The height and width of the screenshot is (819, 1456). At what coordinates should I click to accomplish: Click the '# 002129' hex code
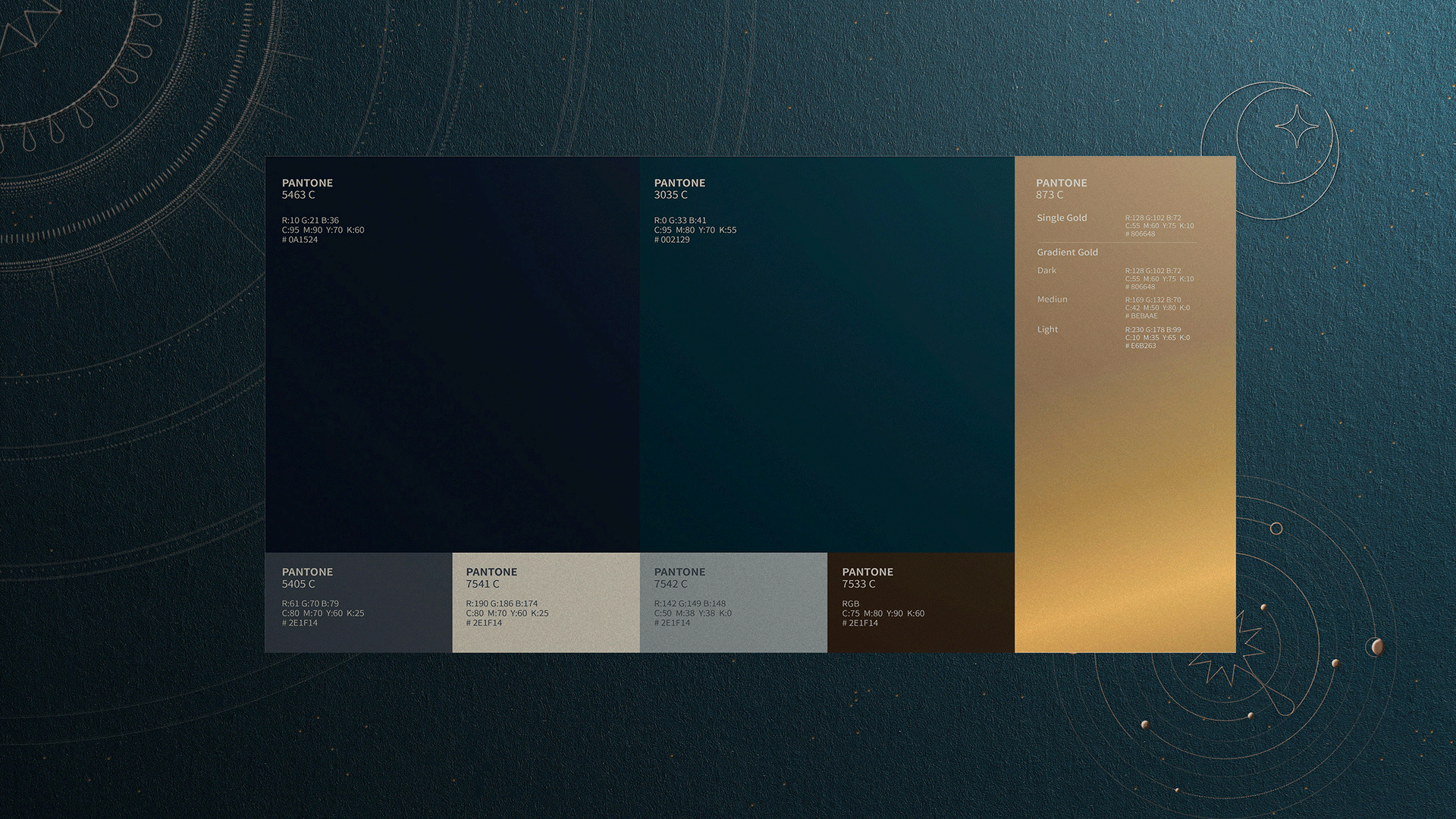point(672,240)
